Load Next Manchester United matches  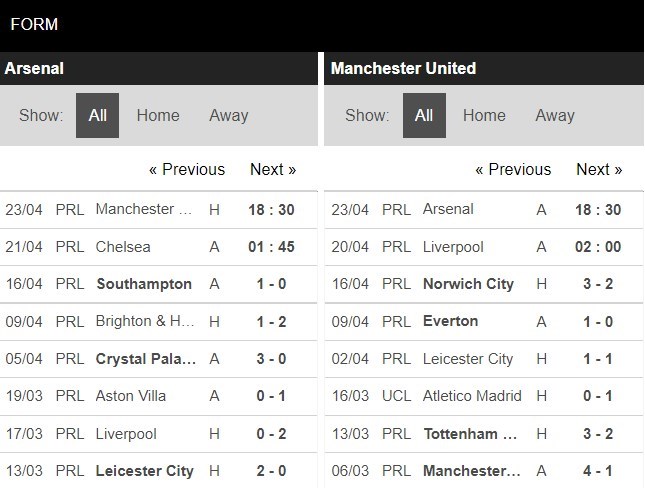[599, 169]
